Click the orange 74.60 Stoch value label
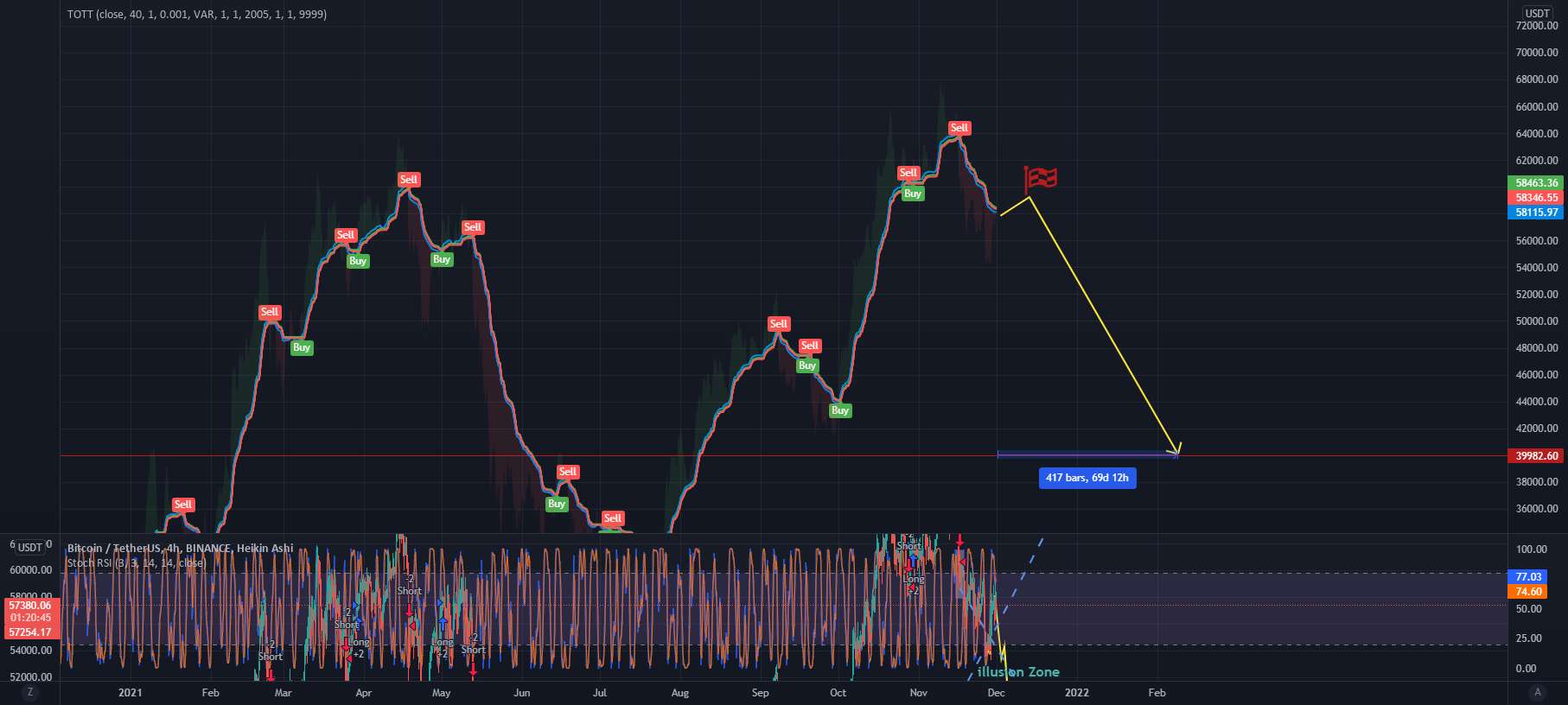This screenshot has width=1568, height=705. tap(1527, 592)
